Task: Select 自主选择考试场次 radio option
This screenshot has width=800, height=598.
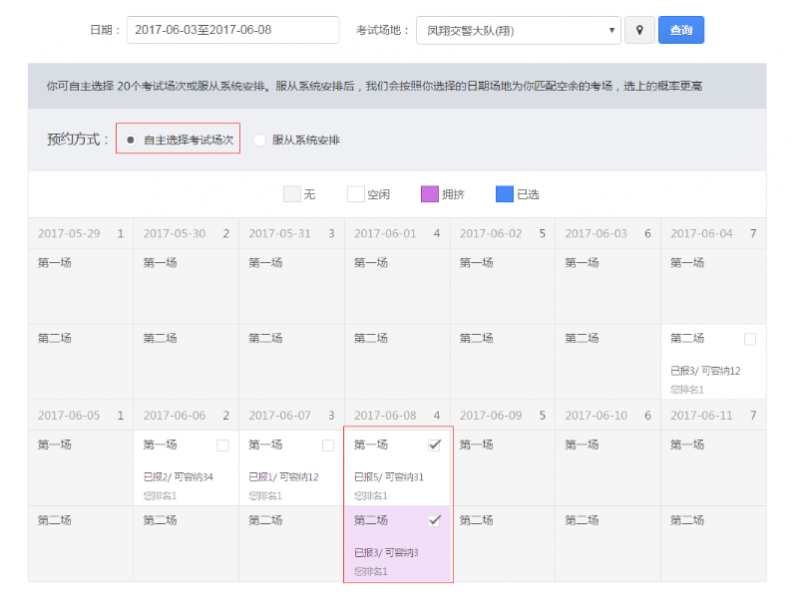Action: pos(131,140)
